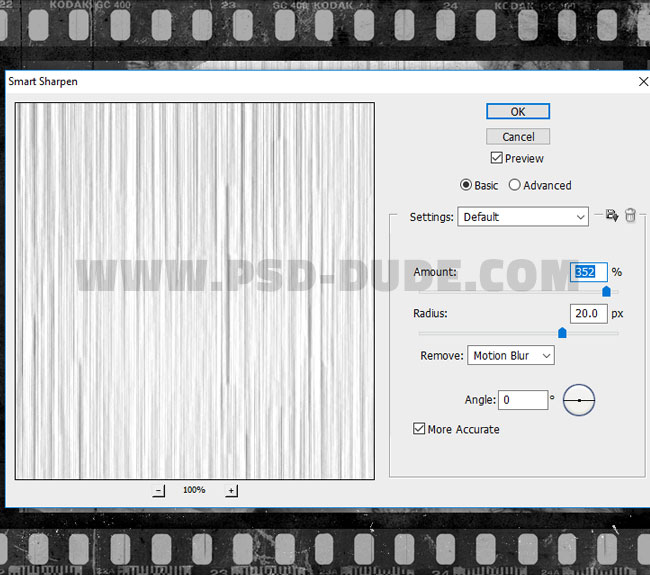Click the Angle input field
The image size is (650, 575).
pos(523,400)
